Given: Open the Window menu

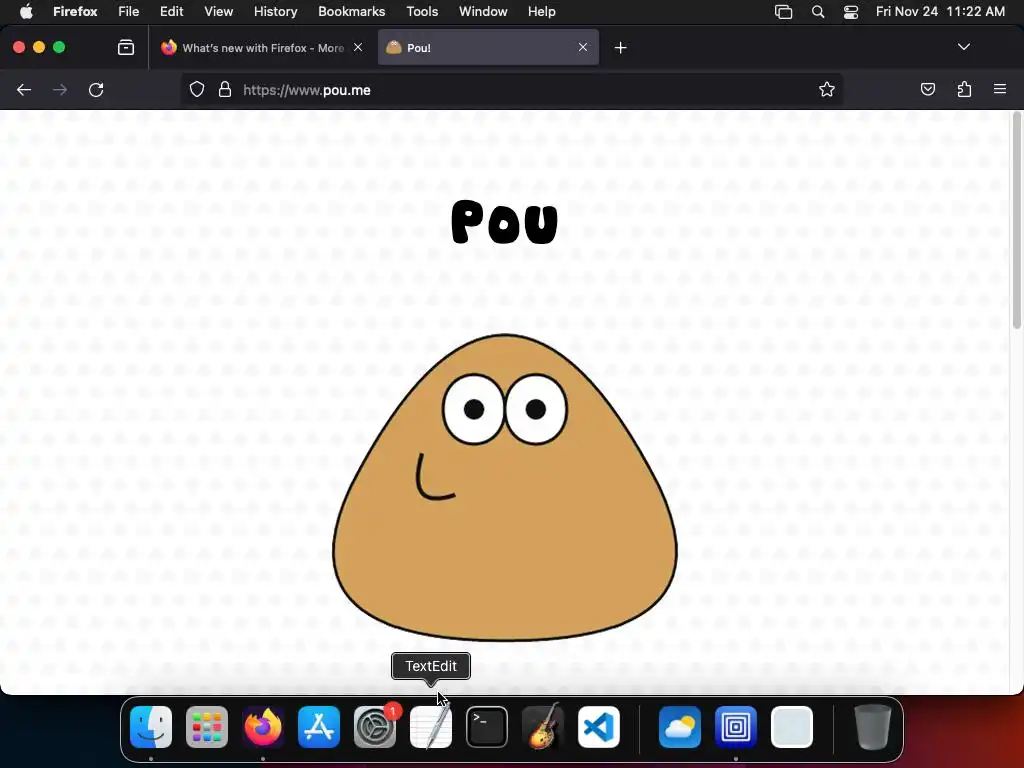Looking at the screenshot, I should (483, 11).
